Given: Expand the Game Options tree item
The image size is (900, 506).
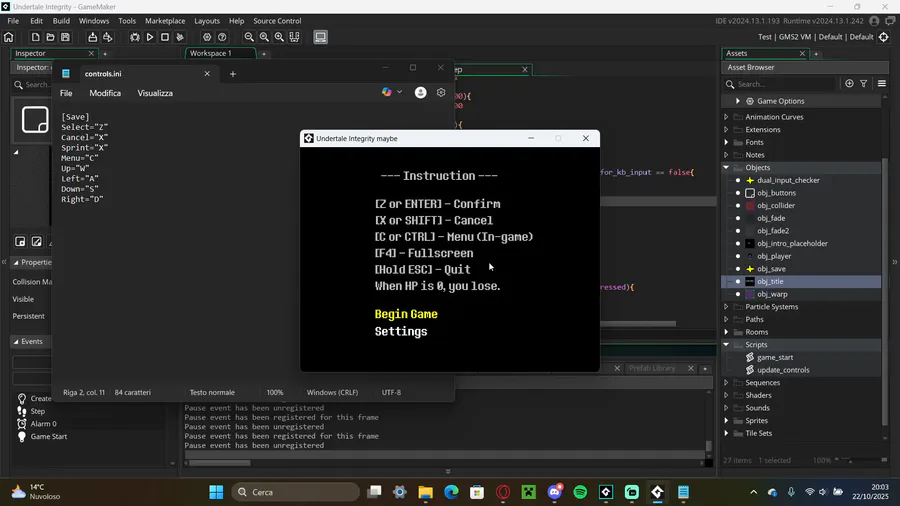Looking at the screenshot, I should 738,101.
